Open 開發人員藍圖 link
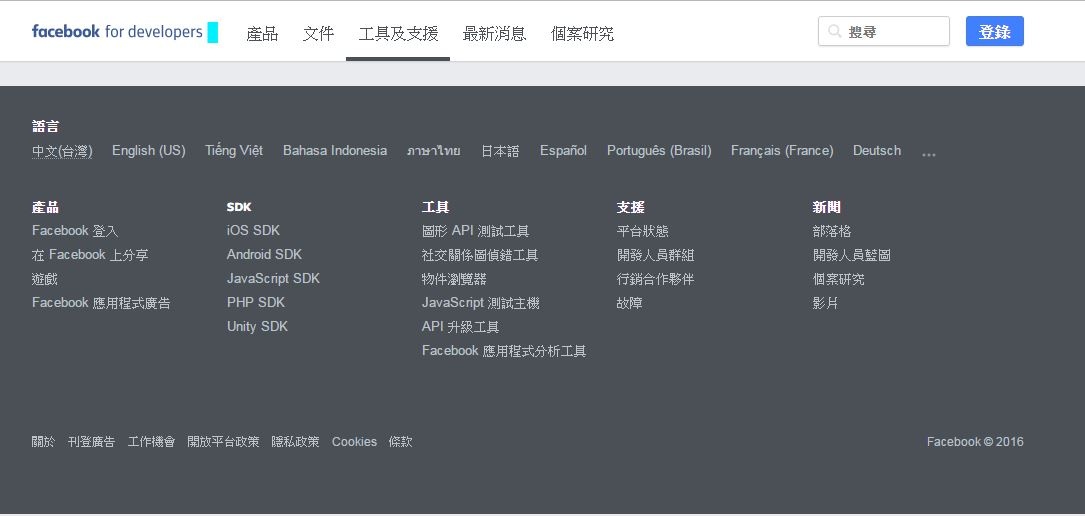This screenshot has width=1085, height=516. point(852,255)
